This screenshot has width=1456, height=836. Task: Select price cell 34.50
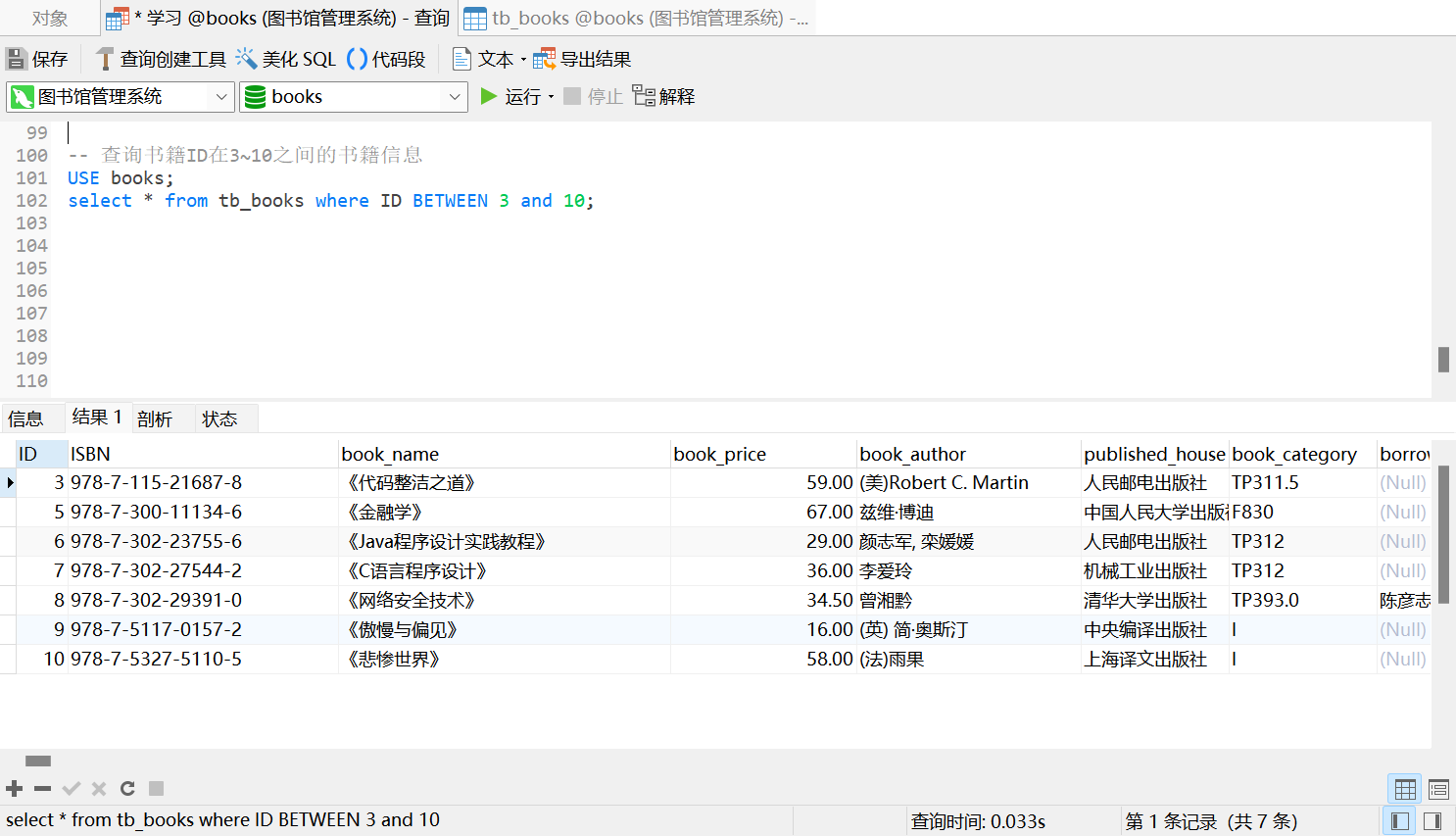763,600
